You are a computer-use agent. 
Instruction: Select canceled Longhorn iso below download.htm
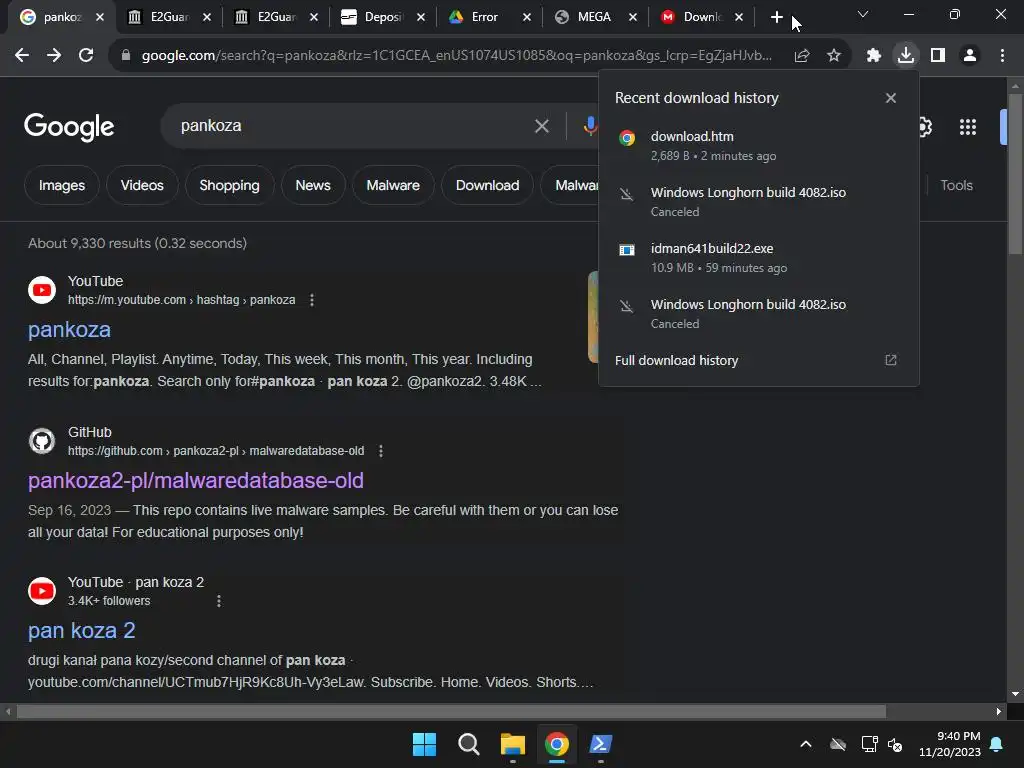[758, 202]
